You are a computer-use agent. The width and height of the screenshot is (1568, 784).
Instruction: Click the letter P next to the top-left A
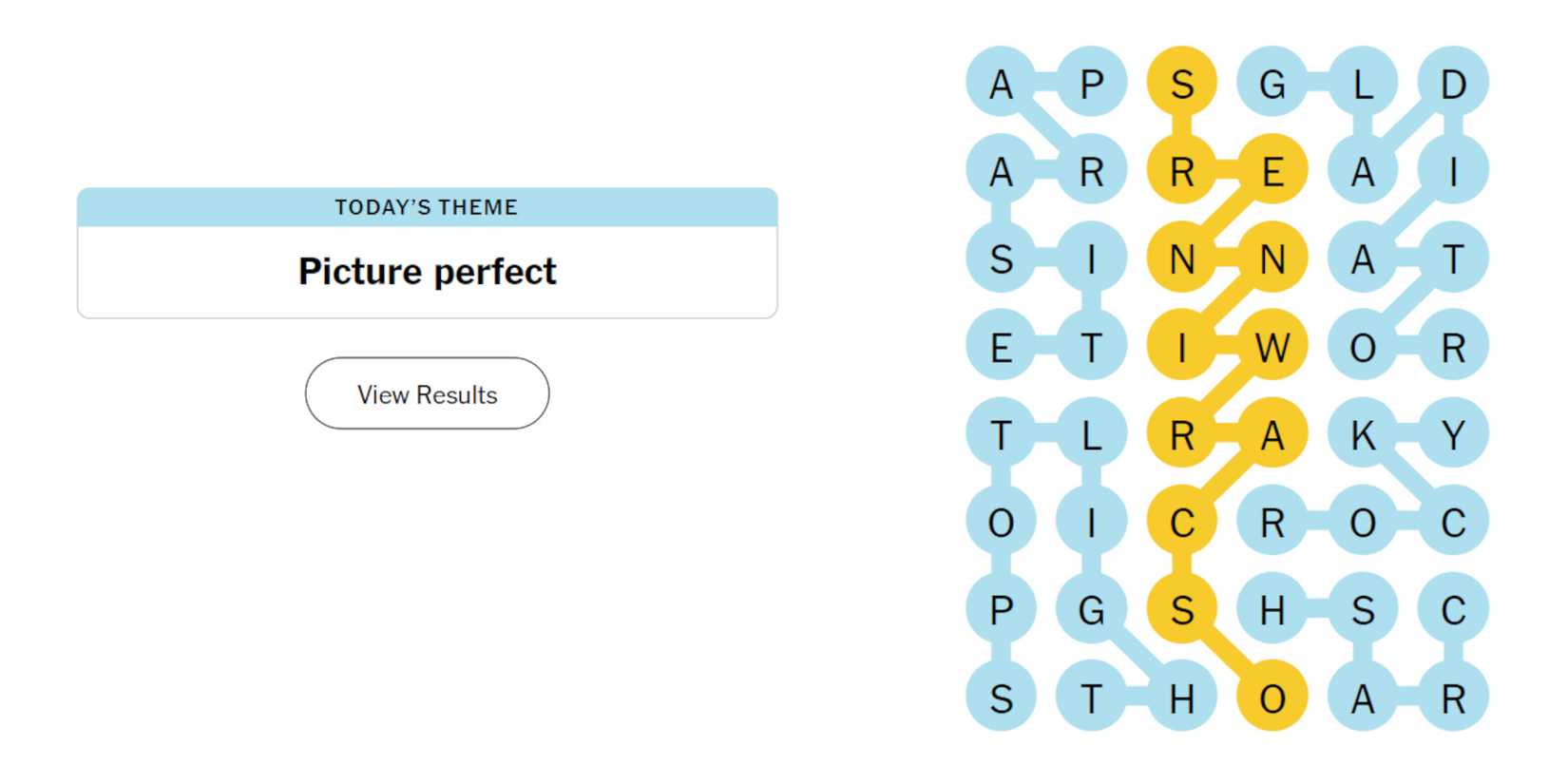(x=1091, y=85)
